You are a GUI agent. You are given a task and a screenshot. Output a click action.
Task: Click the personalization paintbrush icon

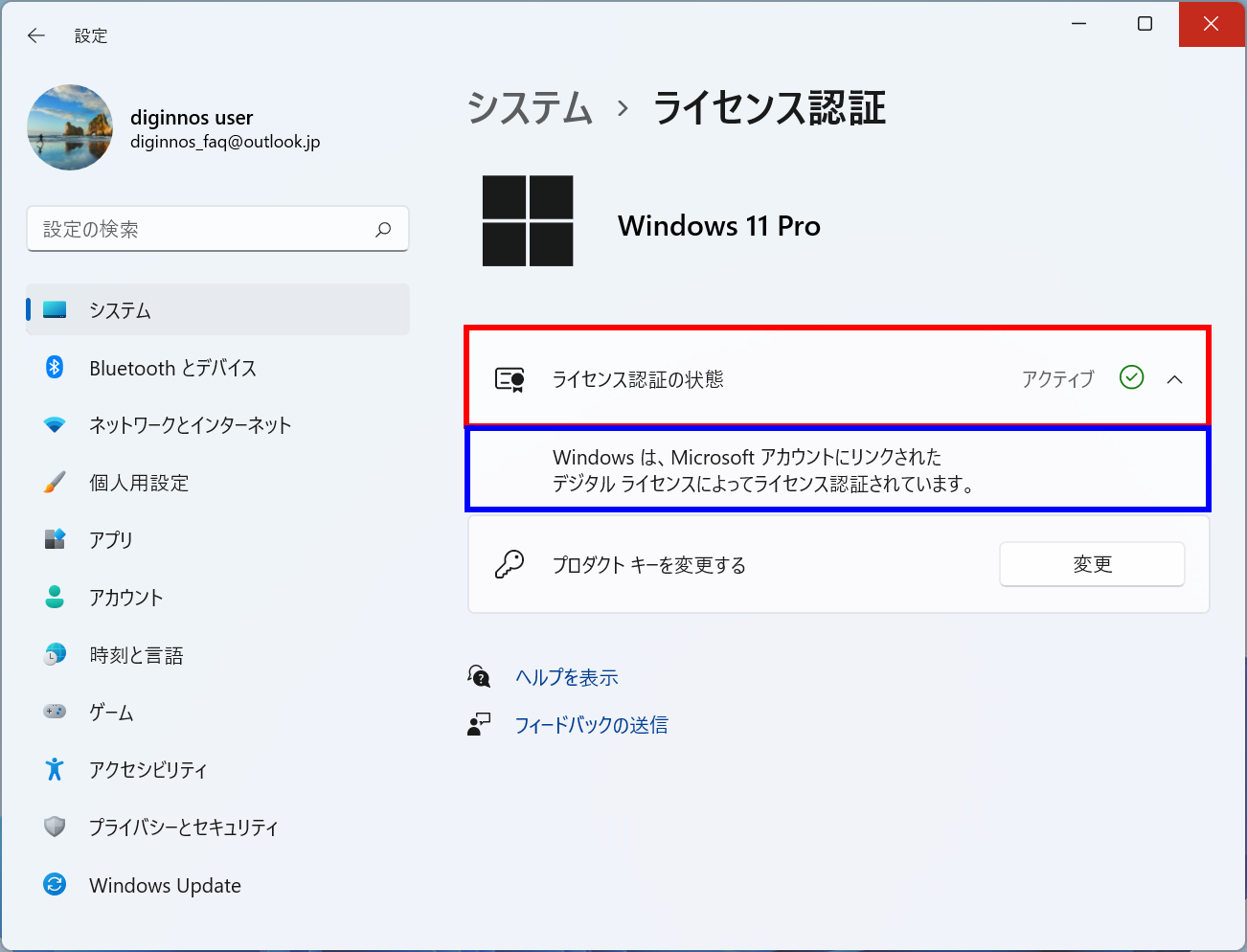click(55, 482)
